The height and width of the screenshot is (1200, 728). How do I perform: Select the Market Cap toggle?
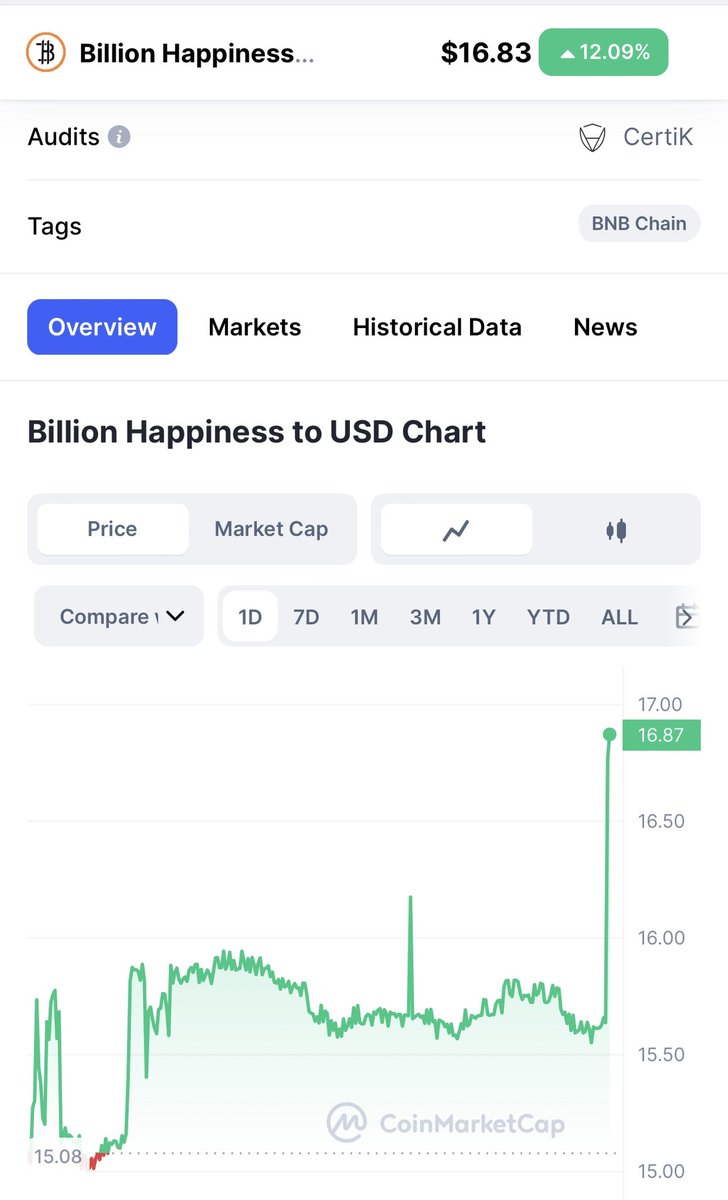coord(271,529)
